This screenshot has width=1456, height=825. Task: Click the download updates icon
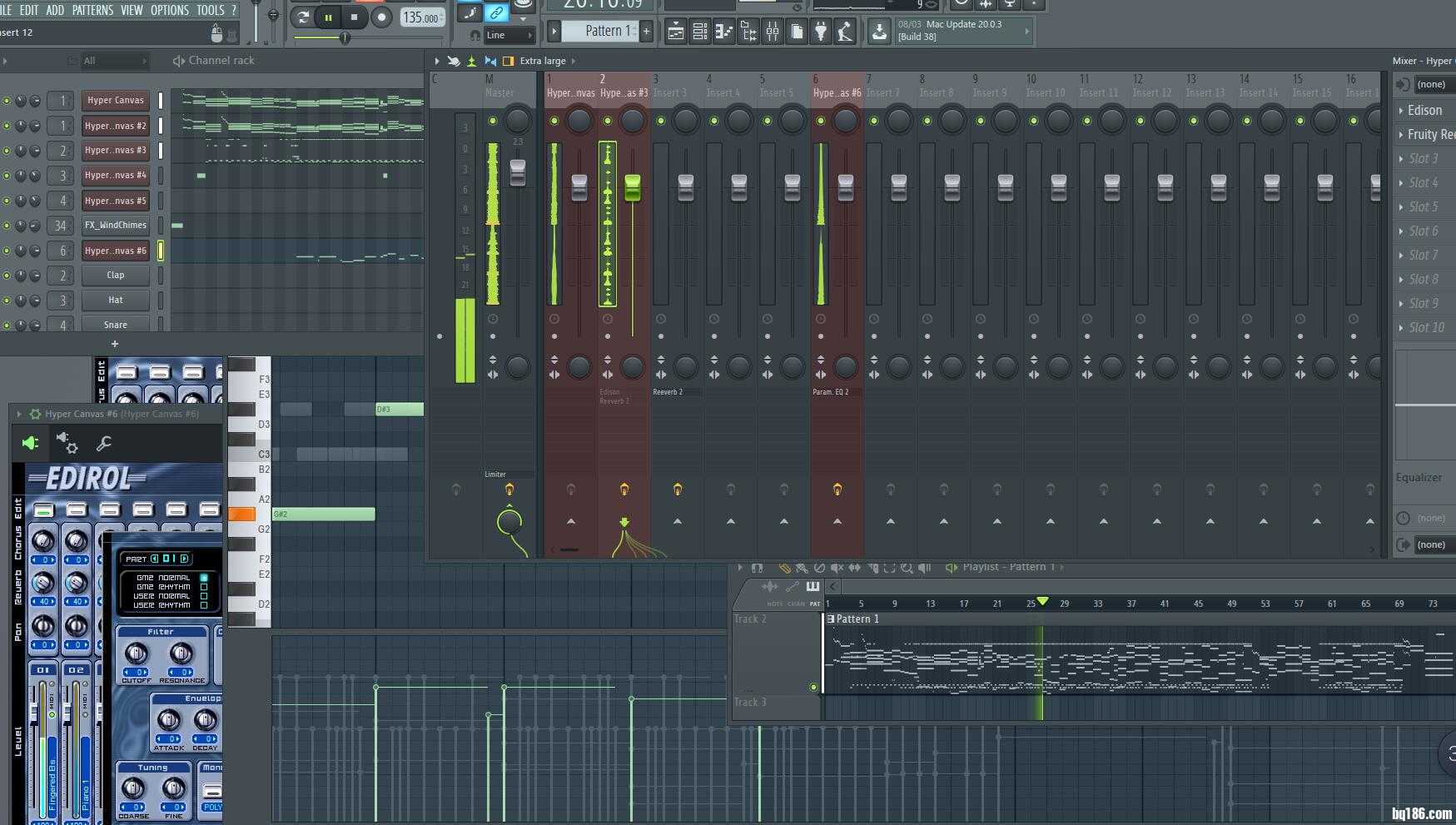click(879, 32)
